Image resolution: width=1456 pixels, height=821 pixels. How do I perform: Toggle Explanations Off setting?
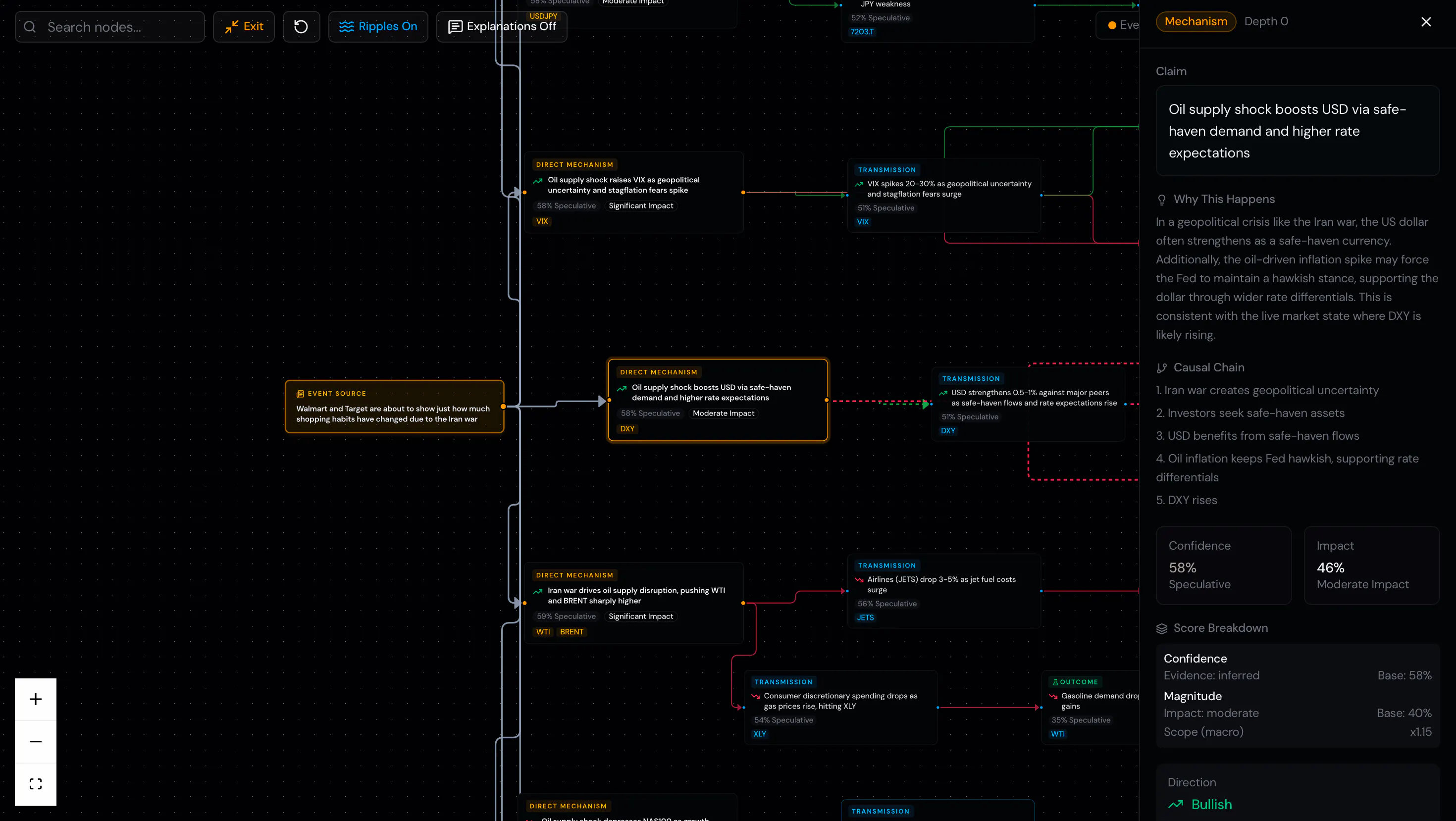tap(501, 27)
